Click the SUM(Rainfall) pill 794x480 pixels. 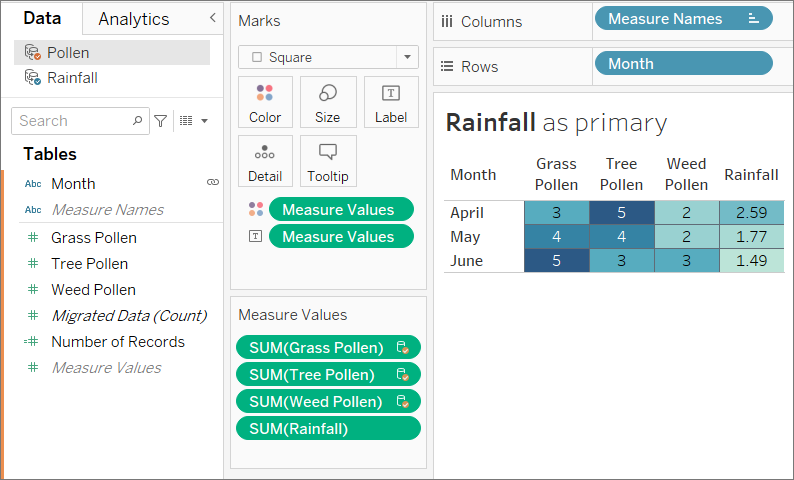(x=328, y=428)
